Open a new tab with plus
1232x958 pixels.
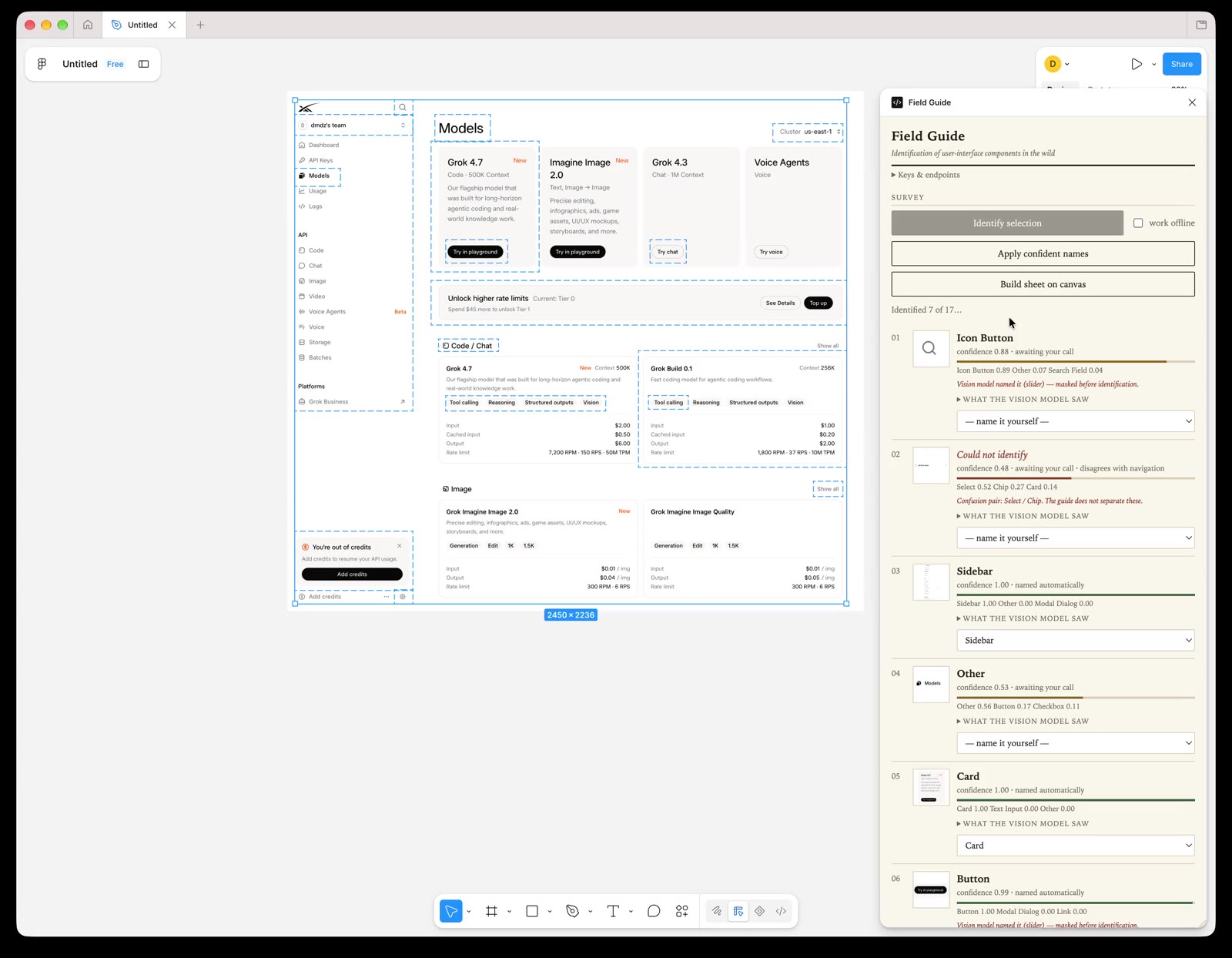coord(200,25)
